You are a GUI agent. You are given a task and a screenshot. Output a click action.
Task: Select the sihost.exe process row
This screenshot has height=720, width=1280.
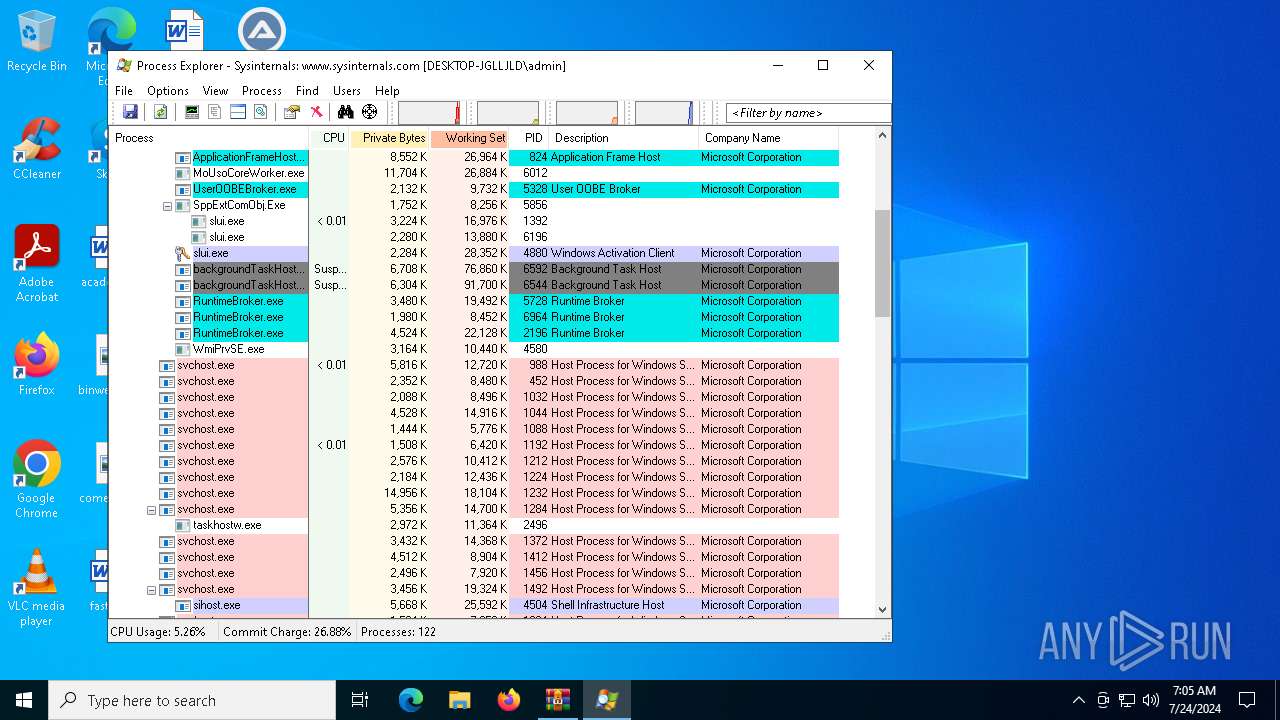[x=474, y=605]
